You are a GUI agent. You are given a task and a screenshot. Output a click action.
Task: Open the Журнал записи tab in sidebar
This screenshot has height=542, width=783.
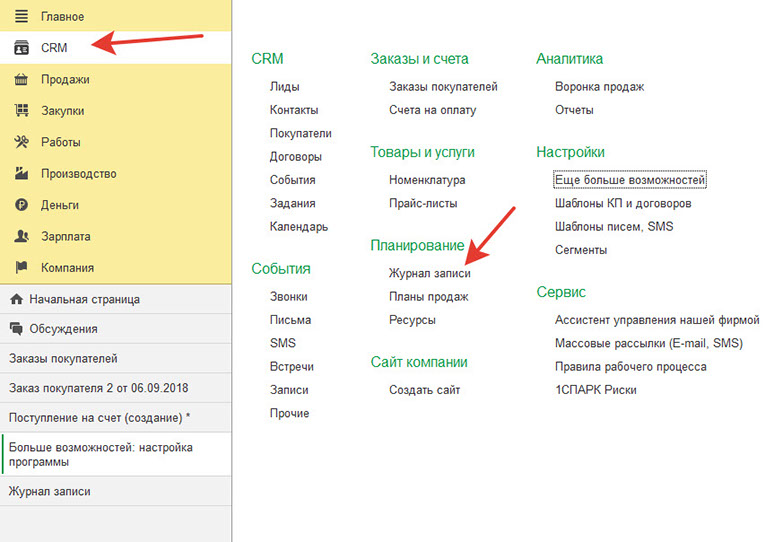click(116, 491)
